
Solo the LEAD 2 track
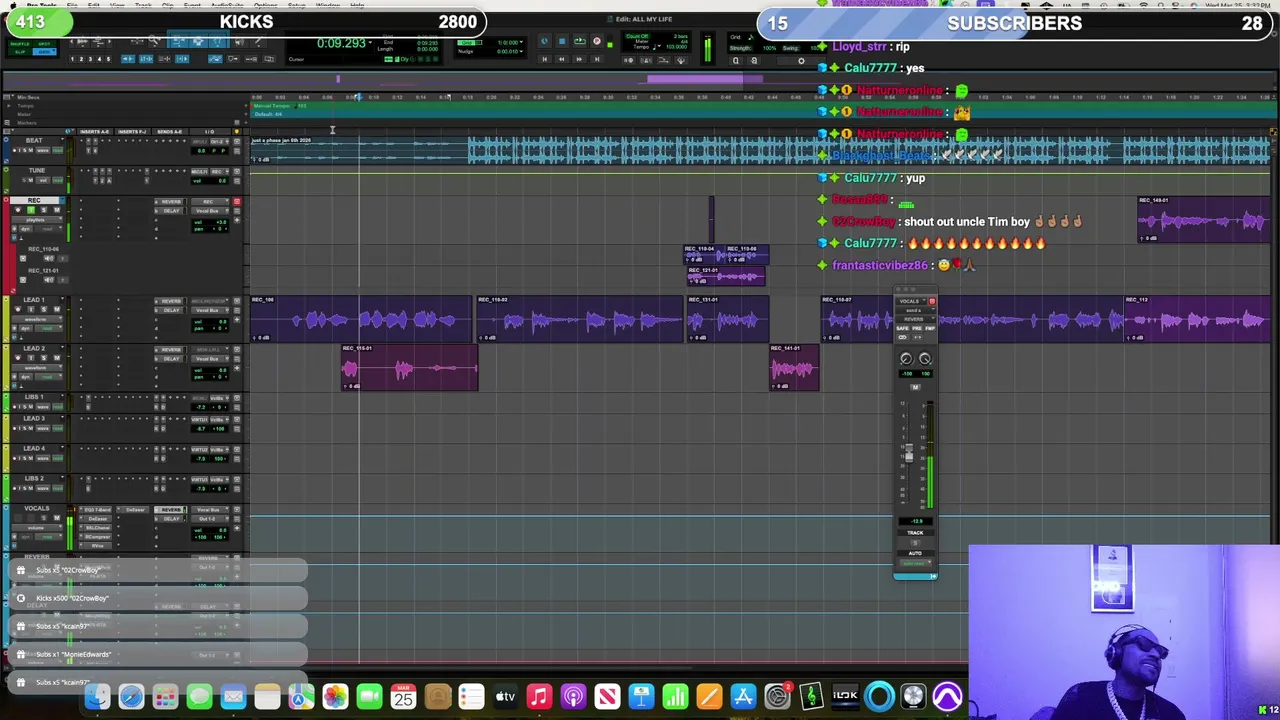(44, 358)
